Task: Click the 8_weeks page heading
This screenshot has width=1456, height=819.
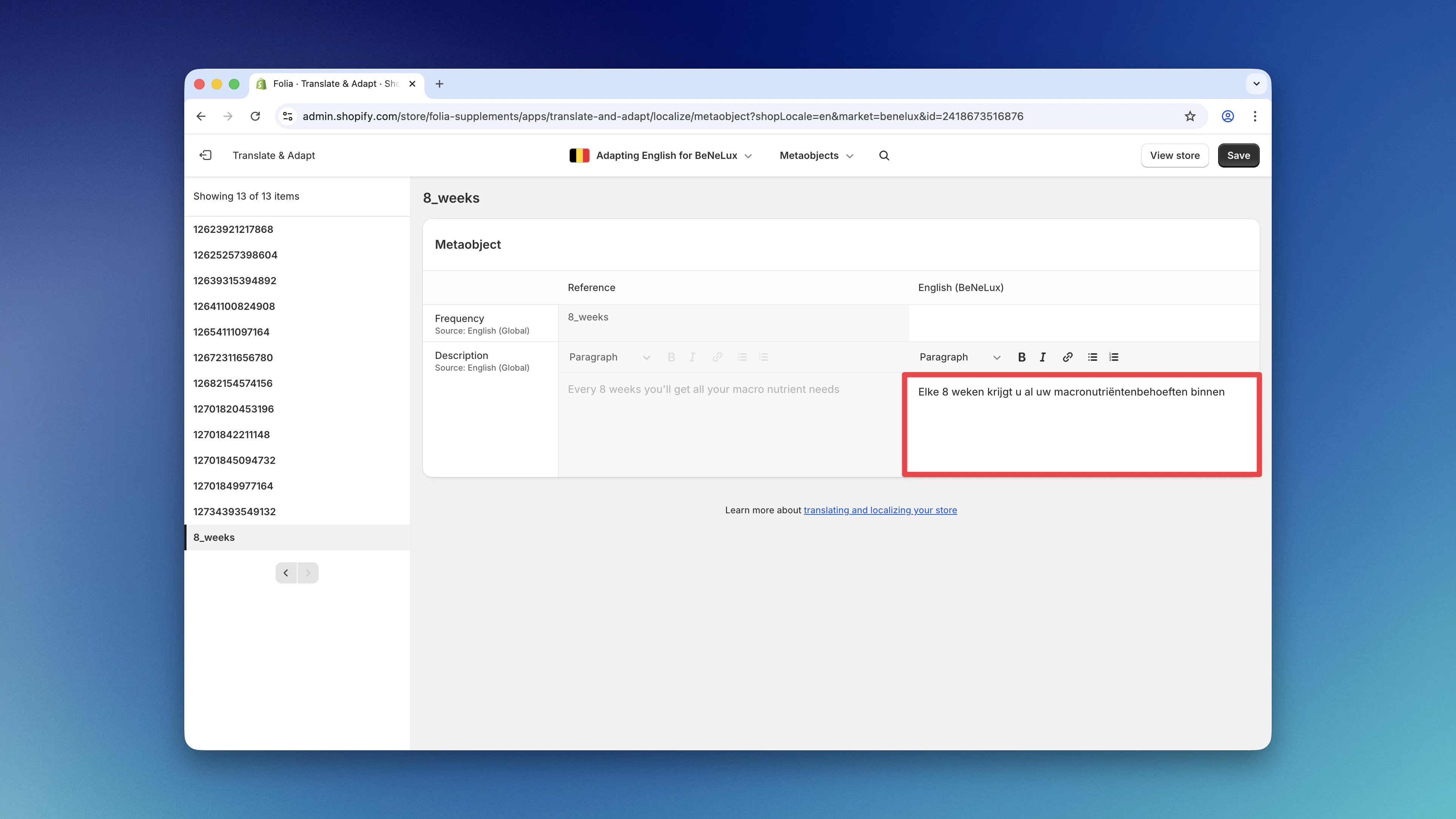Action: [x=451, y=198]
